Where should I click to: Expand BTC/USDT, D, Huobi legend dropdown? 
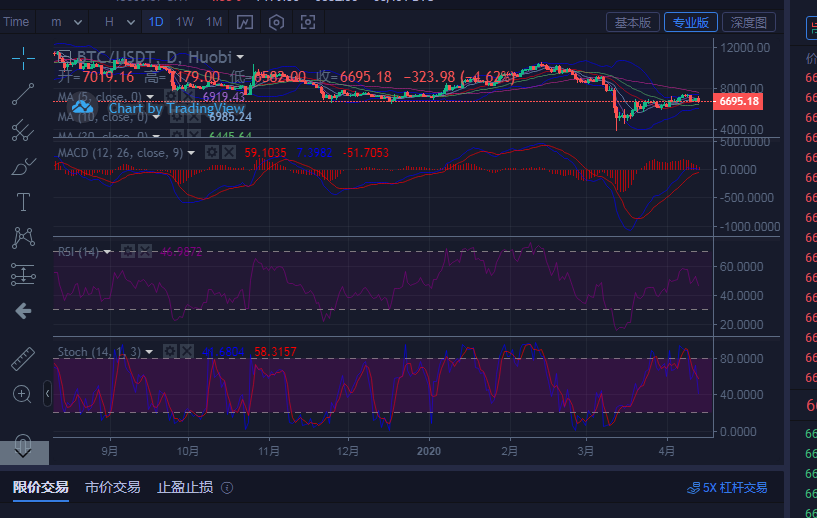click(240, 56)
